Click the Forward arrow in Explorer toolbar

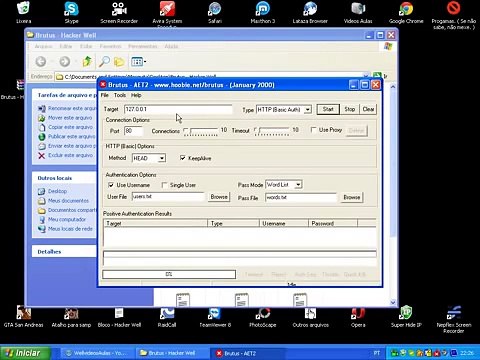tap(65, 61)
